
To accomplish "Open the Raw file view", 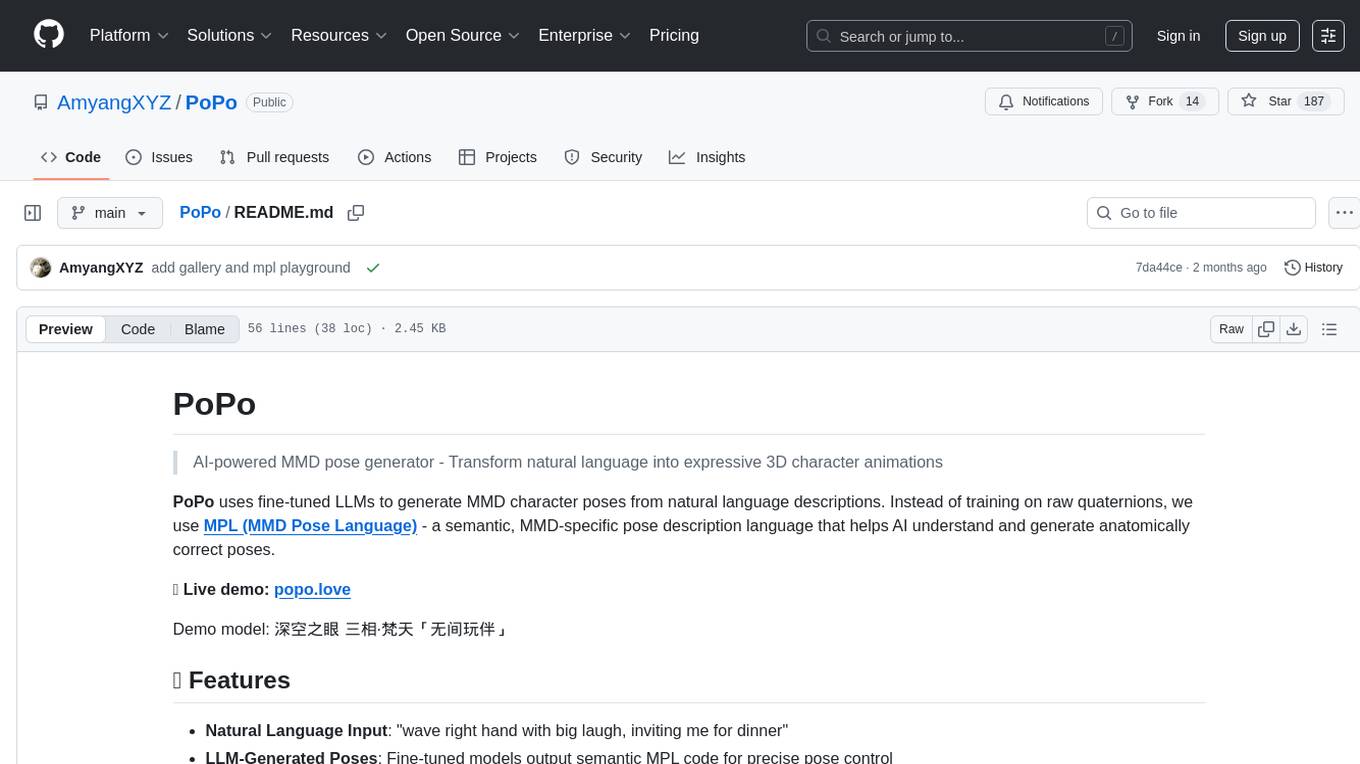I will tap(1231, 329).
